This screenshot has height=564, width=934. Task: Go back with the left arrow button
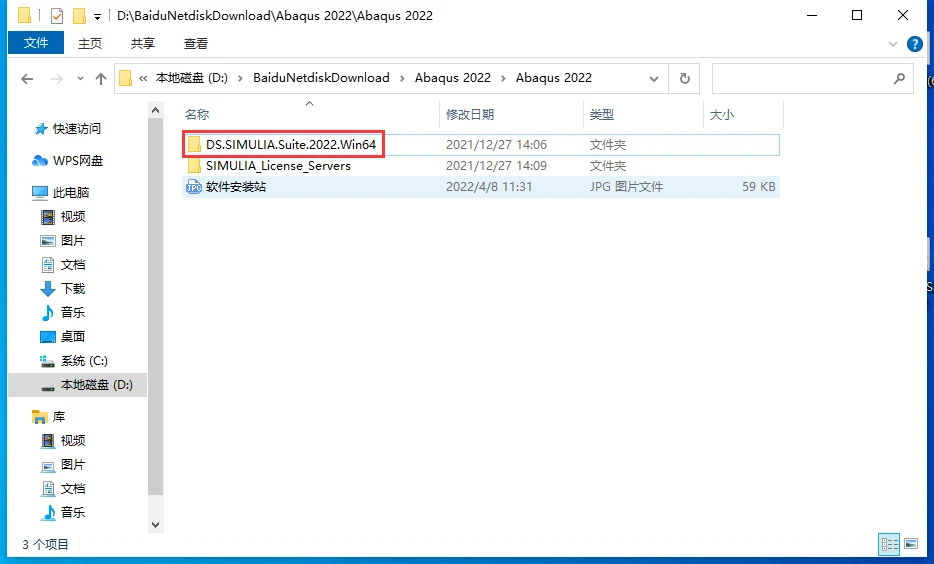coord(27,79)
